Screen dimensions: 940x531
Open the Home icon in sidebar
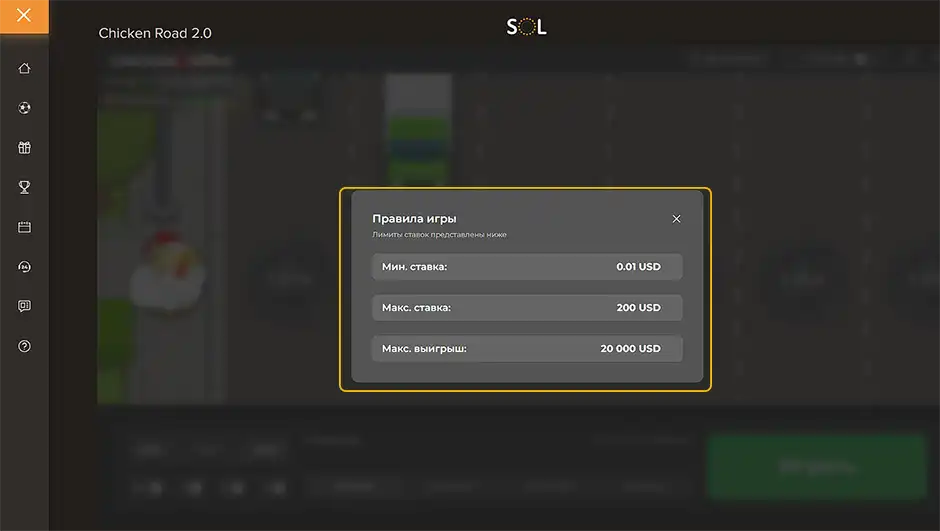pyautogui.click(x=24, y=68)
